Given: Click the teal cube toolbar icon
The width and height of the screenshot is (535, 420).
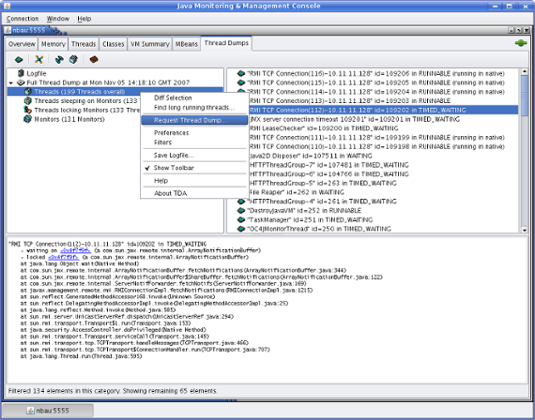Looking at the screenshot, I should click(73, 60).
